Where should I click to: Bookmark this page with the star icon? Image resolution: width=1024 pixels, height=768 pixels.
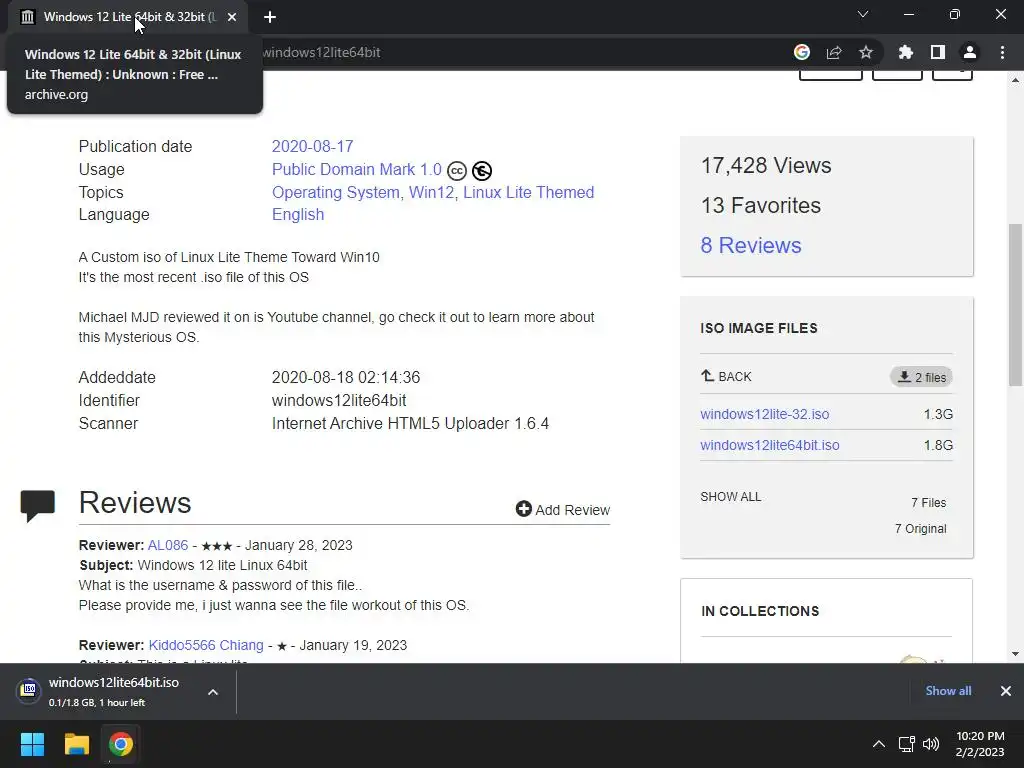(x=866, y=52)
